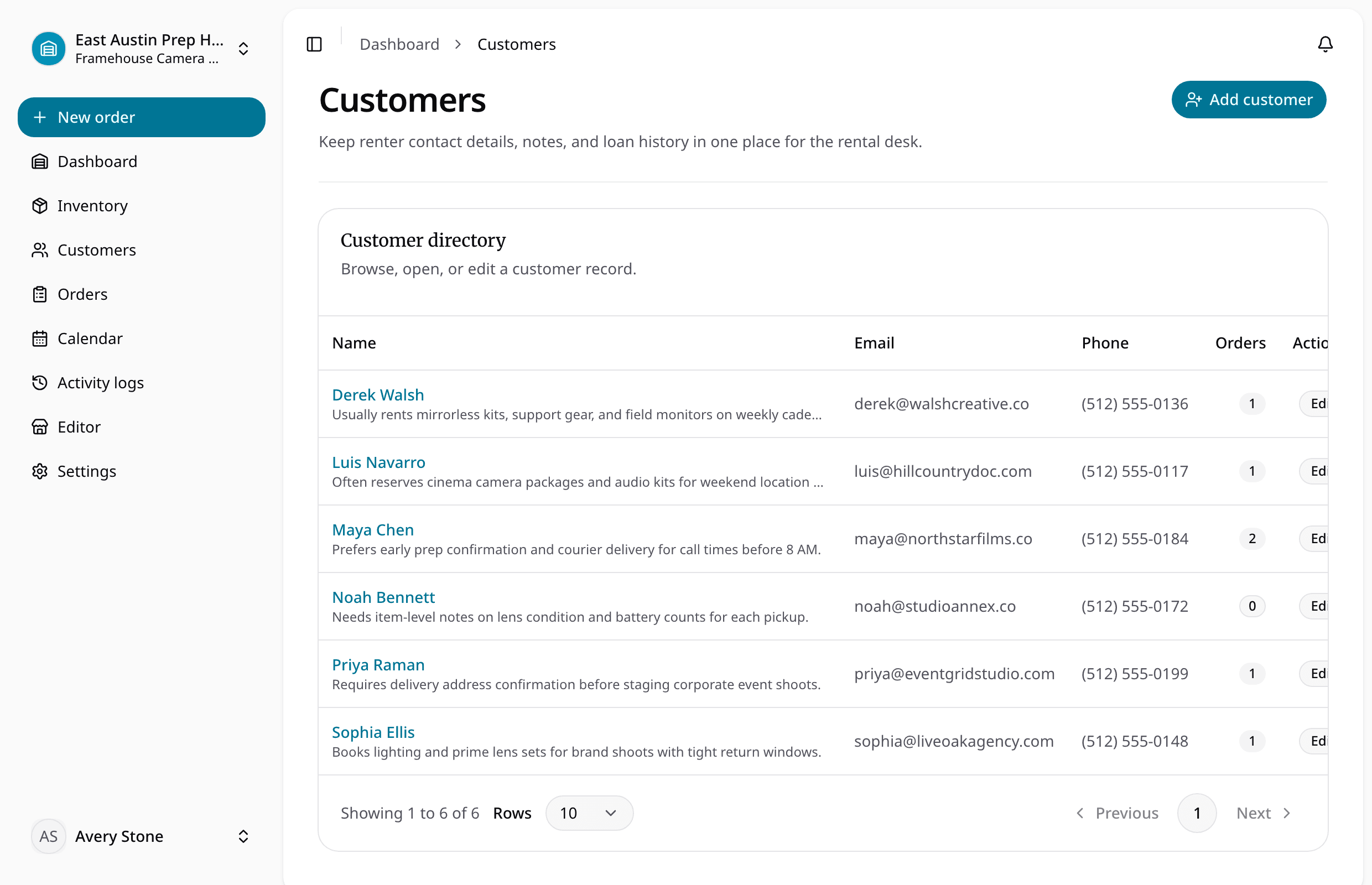
Task: Start a New order
Action: (x=142, y=117)
